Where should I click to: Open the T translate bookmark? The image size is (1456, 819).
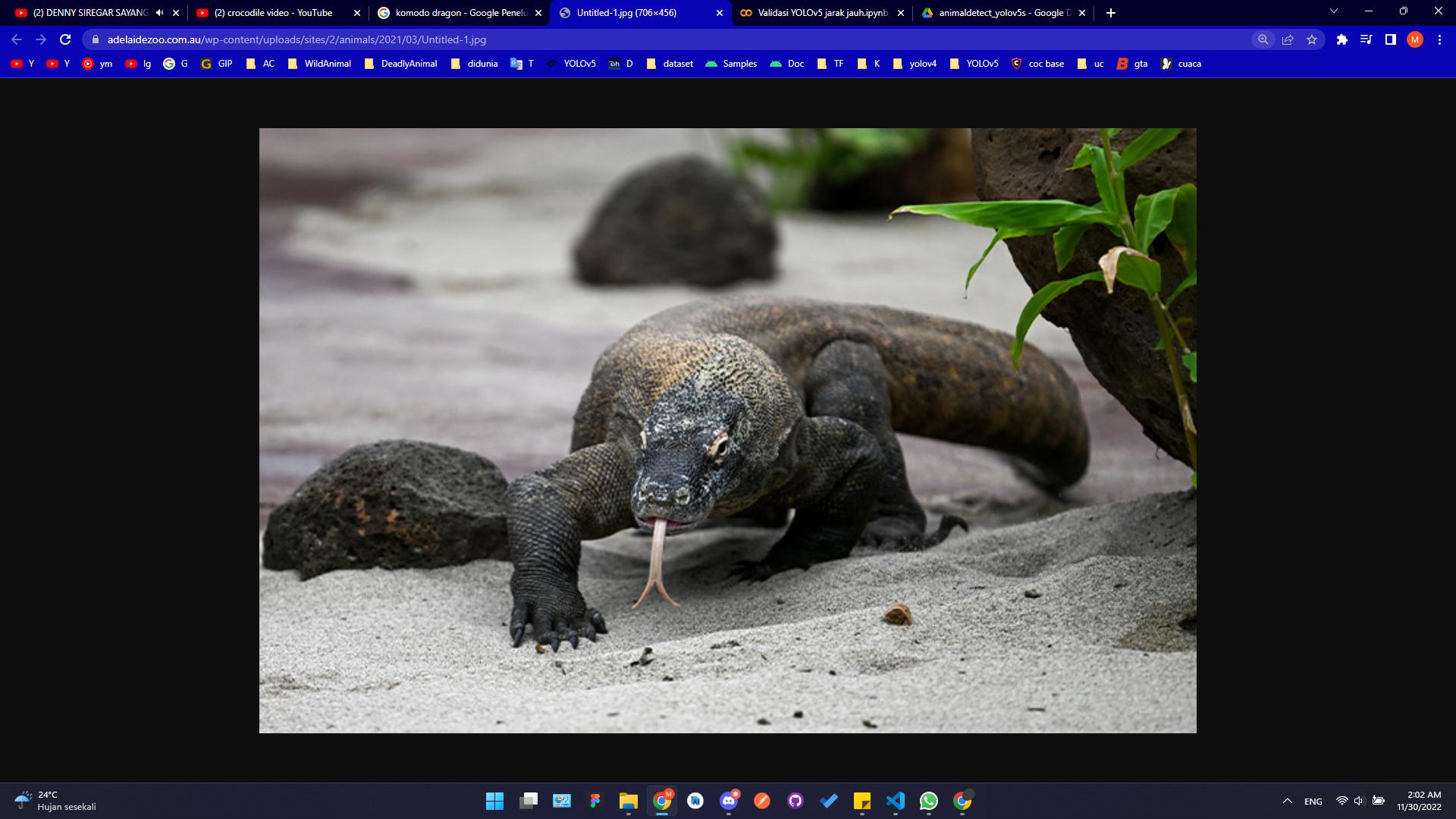click(522, 64)
